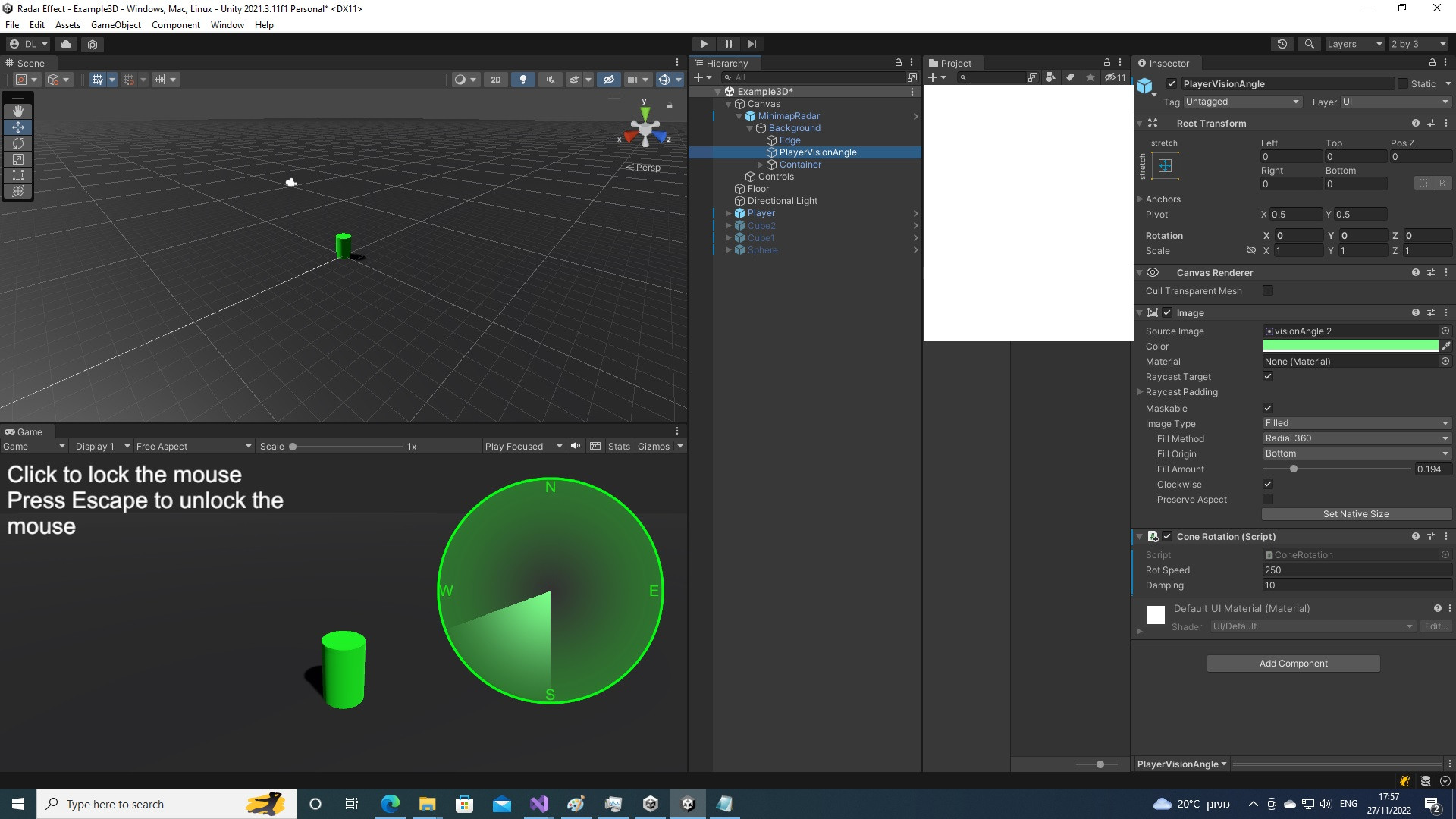Select the Hand view tool in Scene
The height and width of the screenshot is (819, 1456).
click(18, 111)
